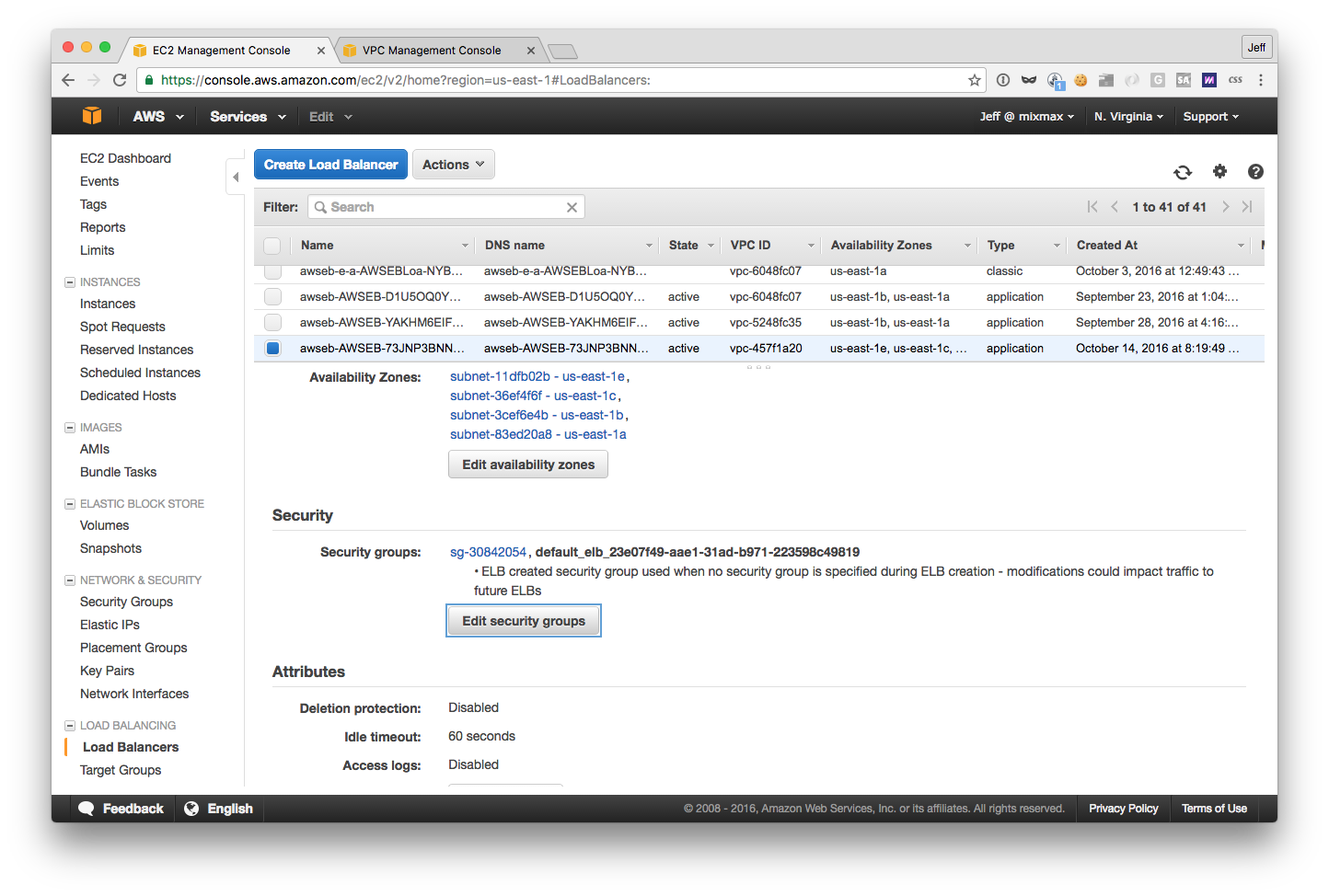Open the Support dropdown
Screen dimensions: 1329x896
(x=1211, y=117)
